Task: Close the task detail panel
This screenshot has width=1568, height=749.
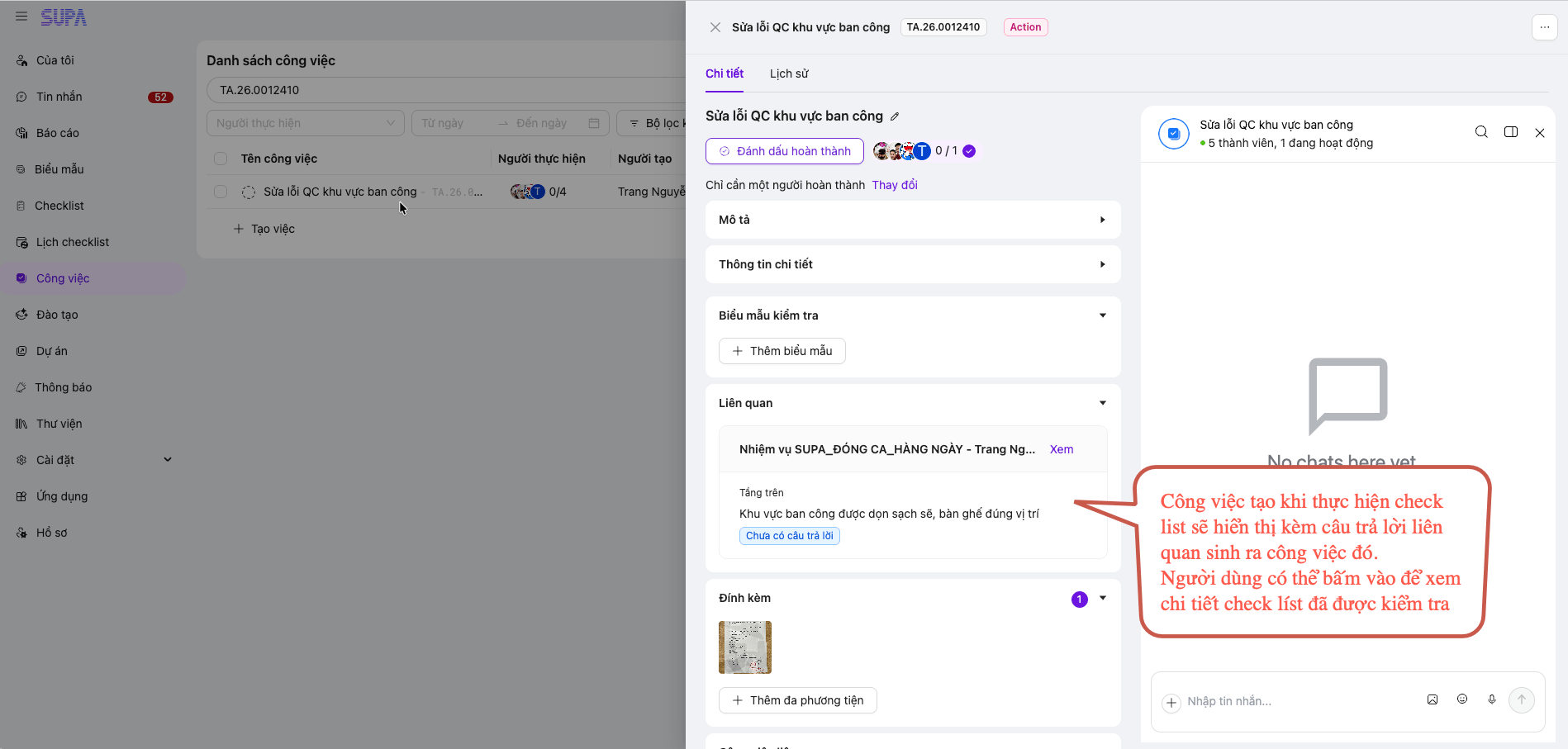Action: click(715, 27)
